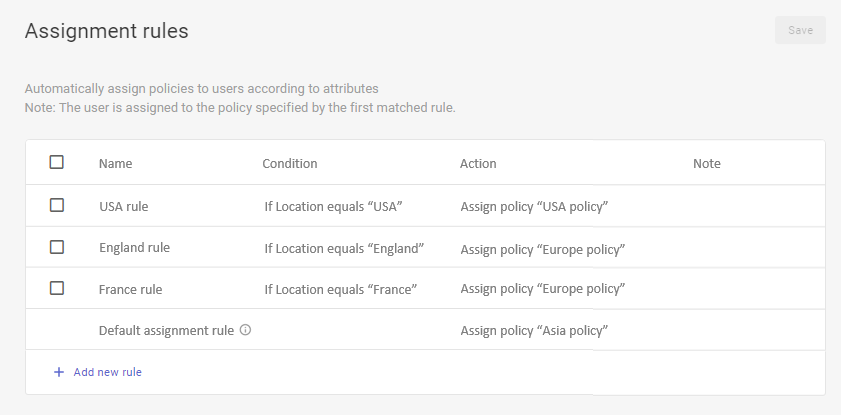Tick the France rule checkbox
Viewport: 841px width, 415px height.
coord(57,288)
